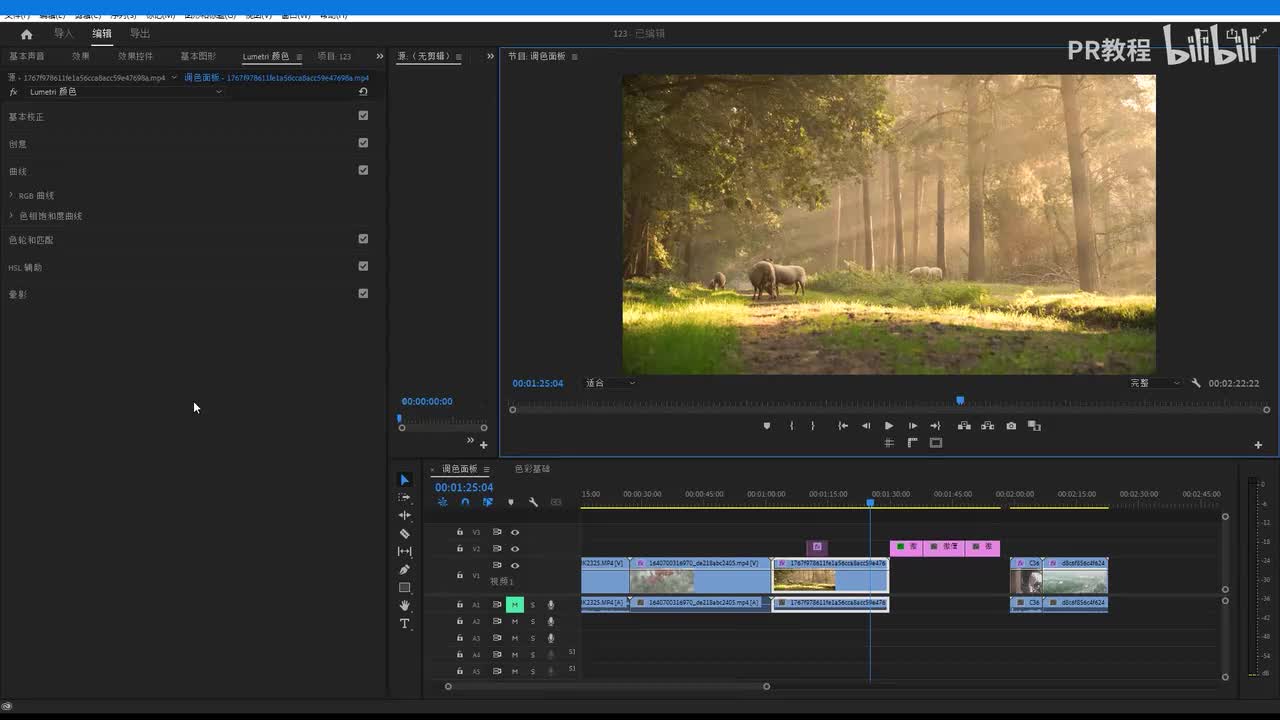Disable the HSL 辅助 section checkbox
This screenshot has height=720, width=1280.
click(363, 266)
